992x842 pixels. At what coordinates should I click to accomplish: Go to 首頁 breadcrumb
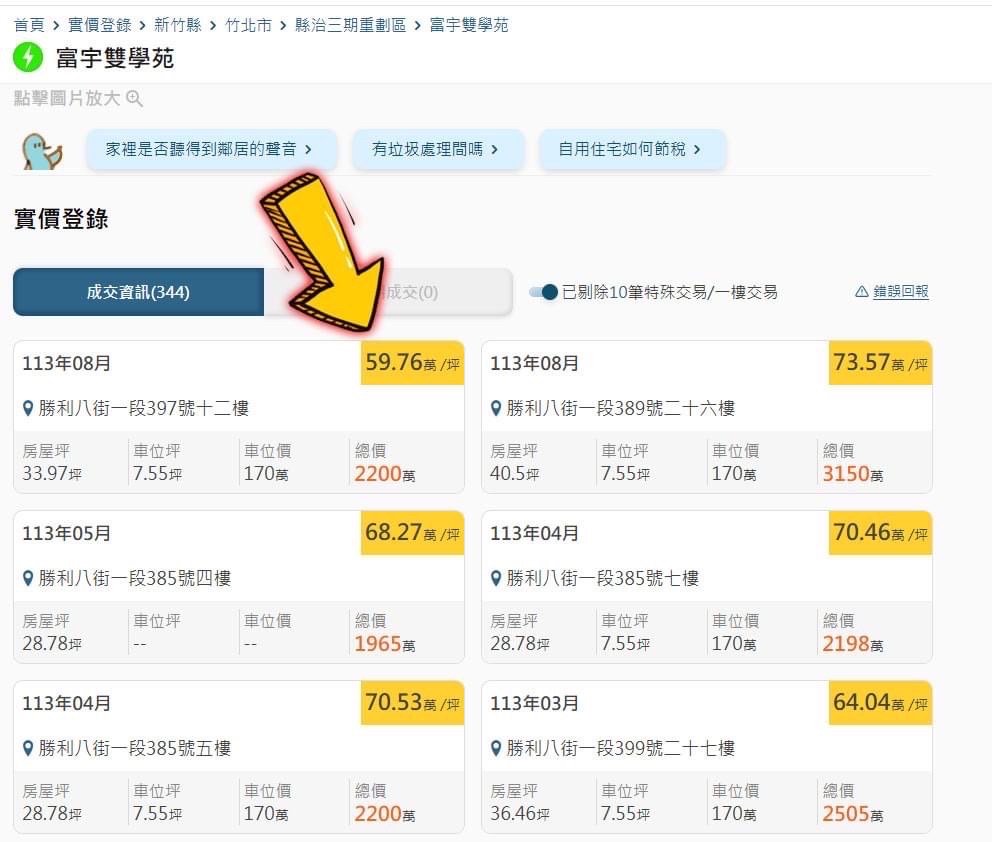pos(29,25)
